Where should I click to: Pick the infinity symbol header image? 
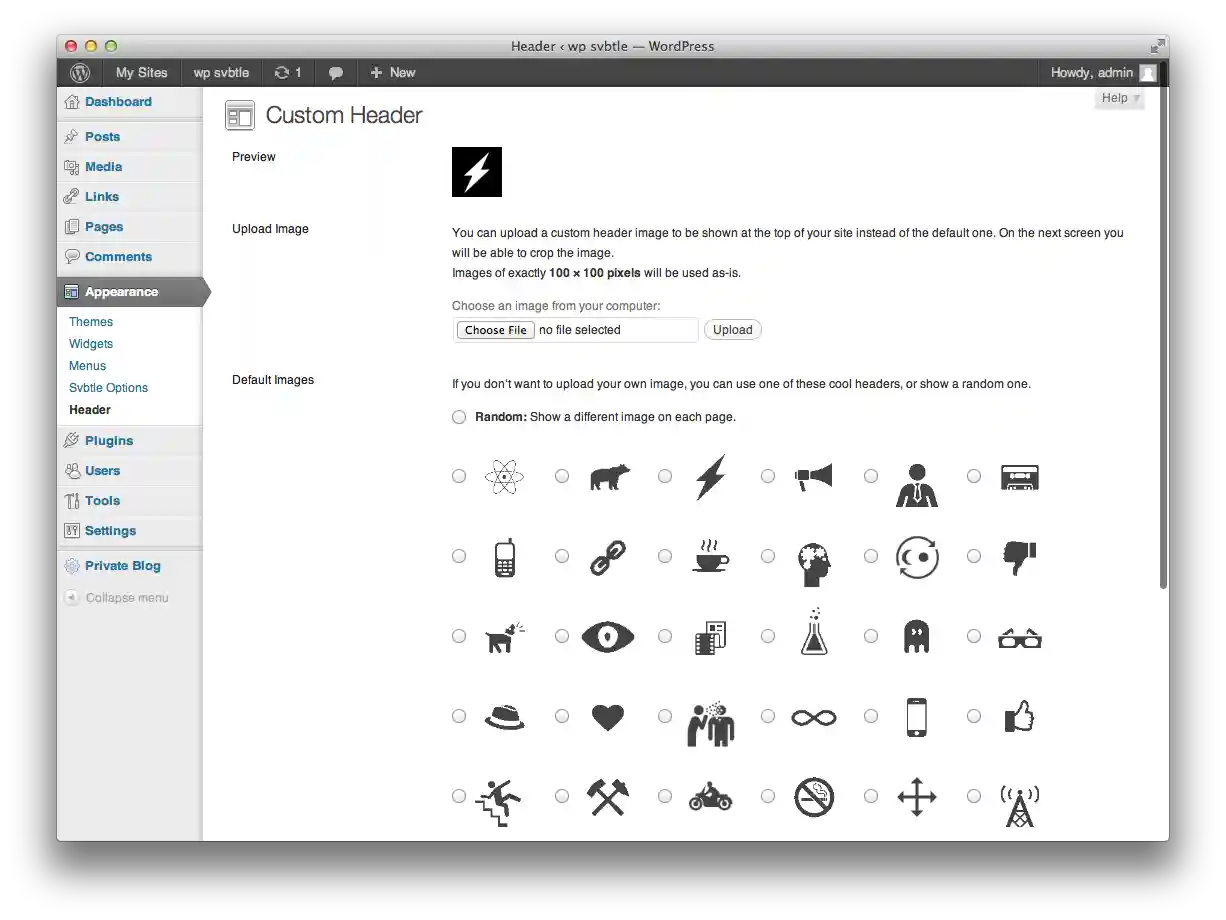814,717
